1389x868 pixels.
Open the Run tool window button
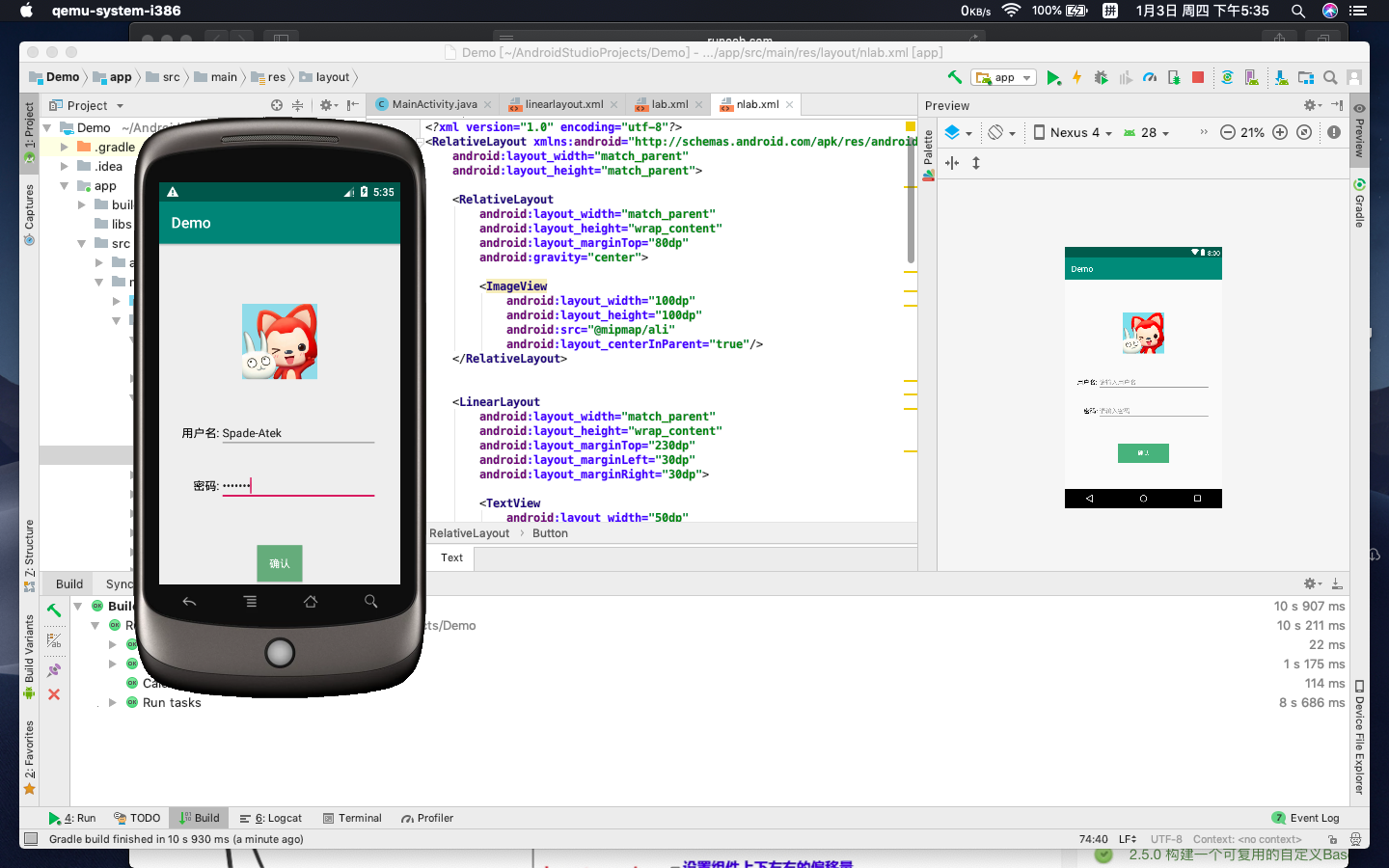pos(72,818)
